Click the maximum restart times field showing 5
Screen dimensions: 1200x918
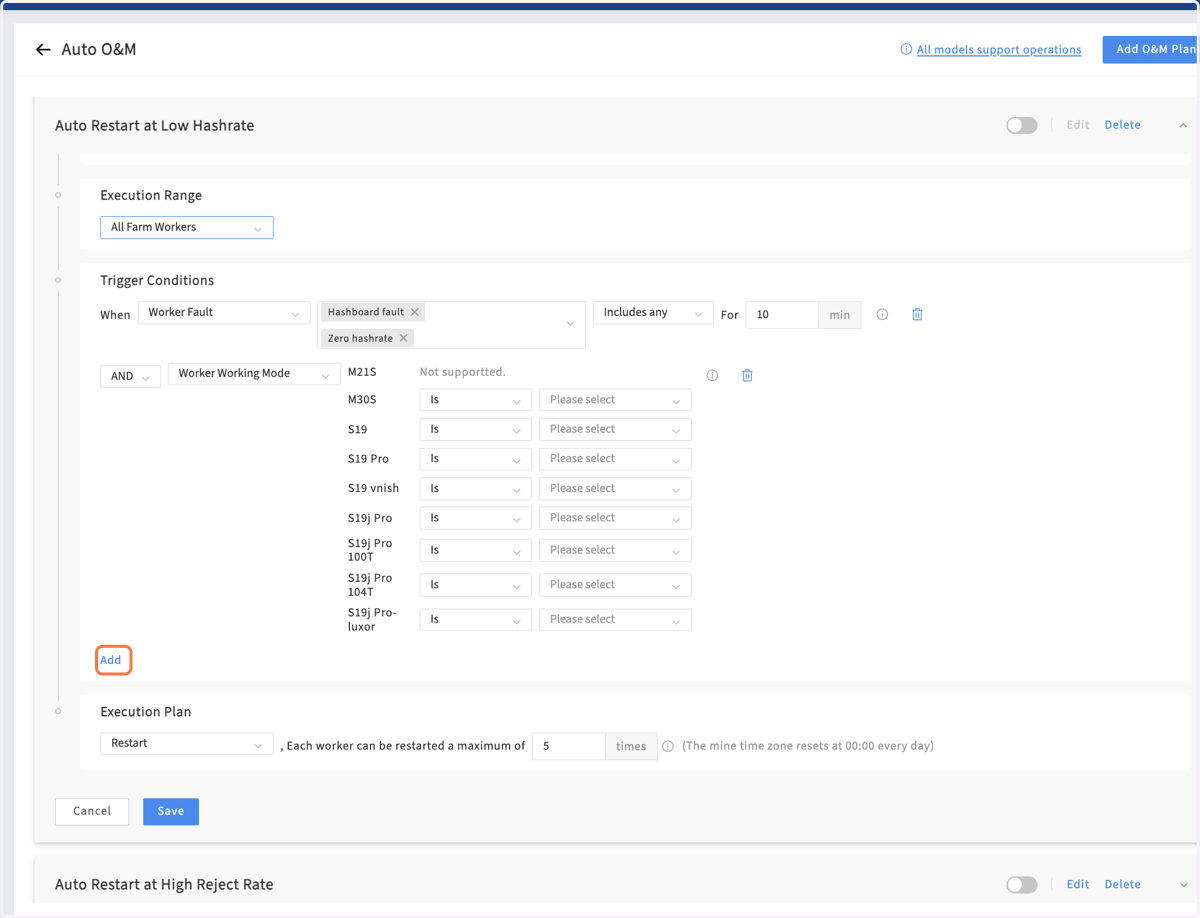coord(568,746)
